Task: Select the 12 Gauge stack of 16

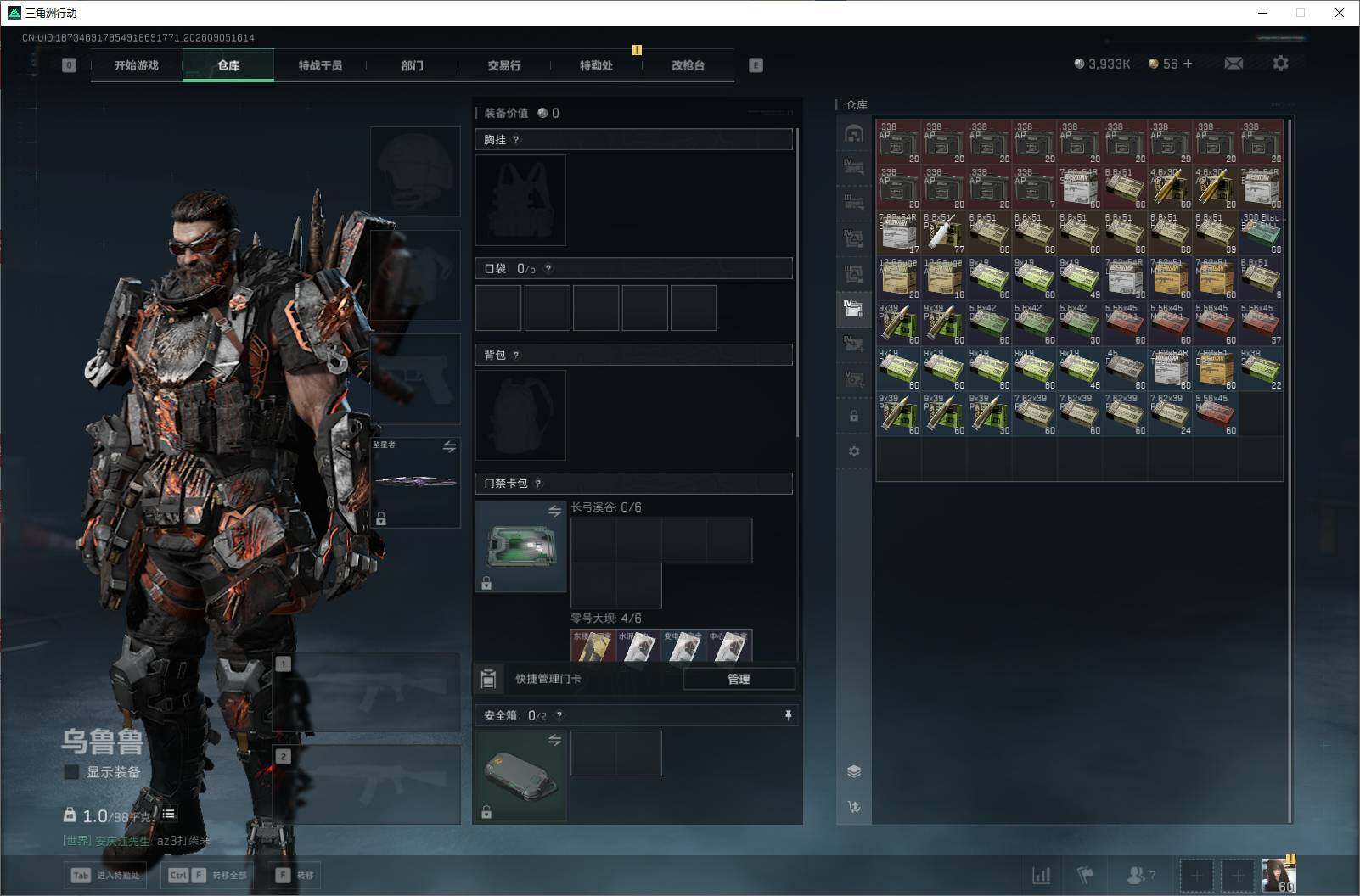Action: pos(944,278)
